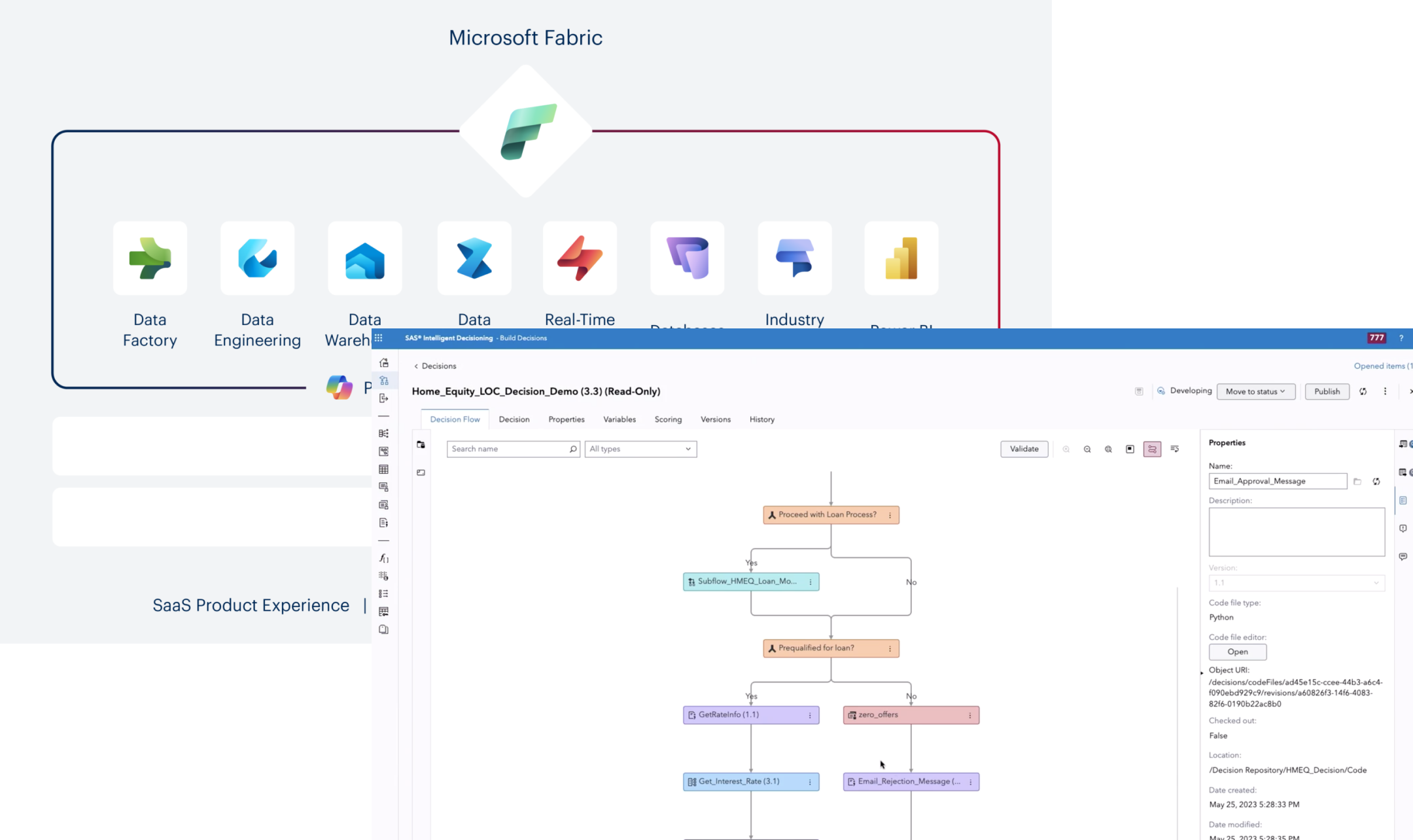Open the three-dot menu on Get_Interest_Rate node
The width and height of the screenshot is (1413, 840).
tap(810, 782)
